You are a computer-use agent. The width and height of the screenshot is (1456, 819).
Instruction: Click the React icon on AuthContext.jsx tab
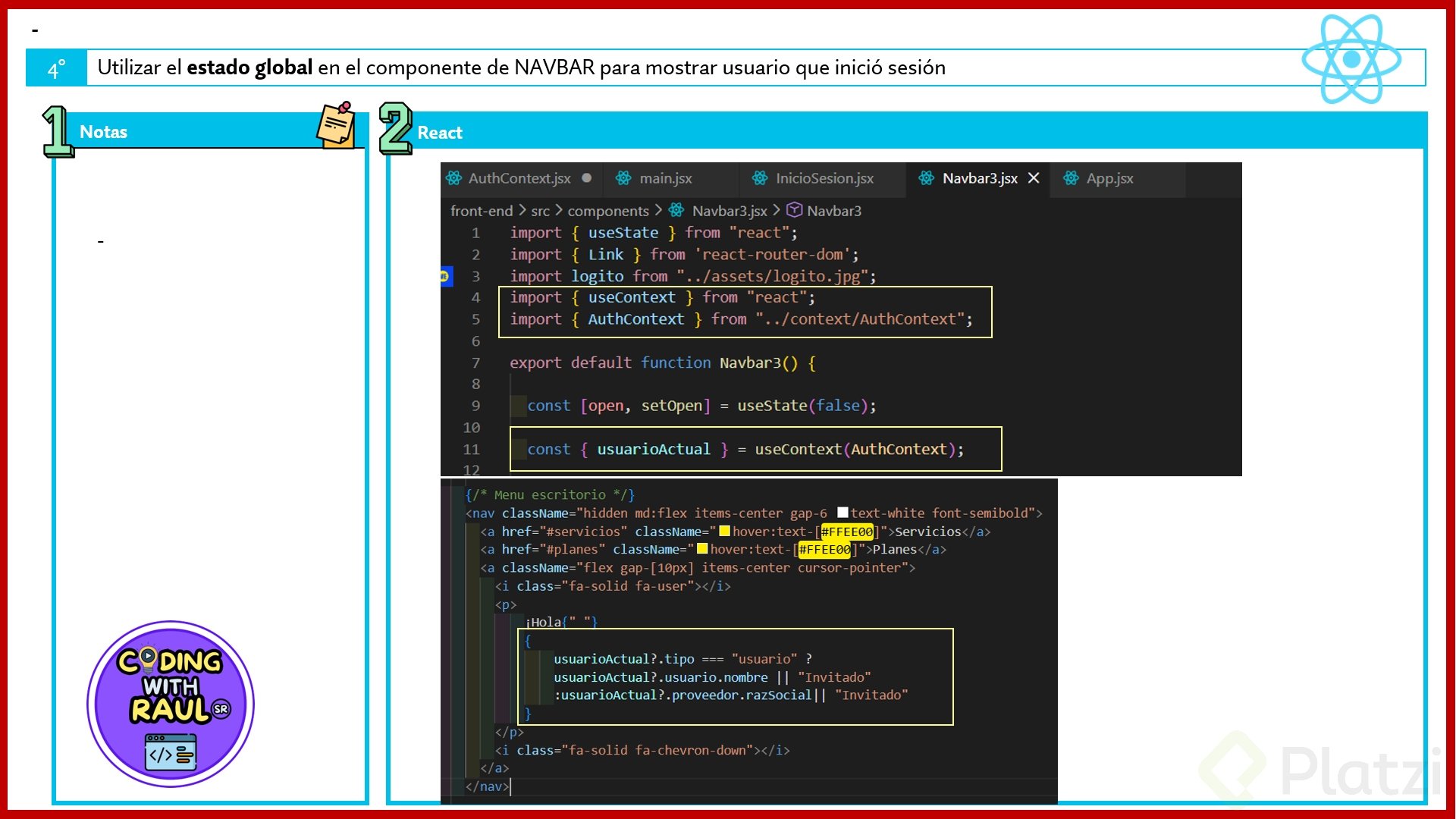coord(453,178)
